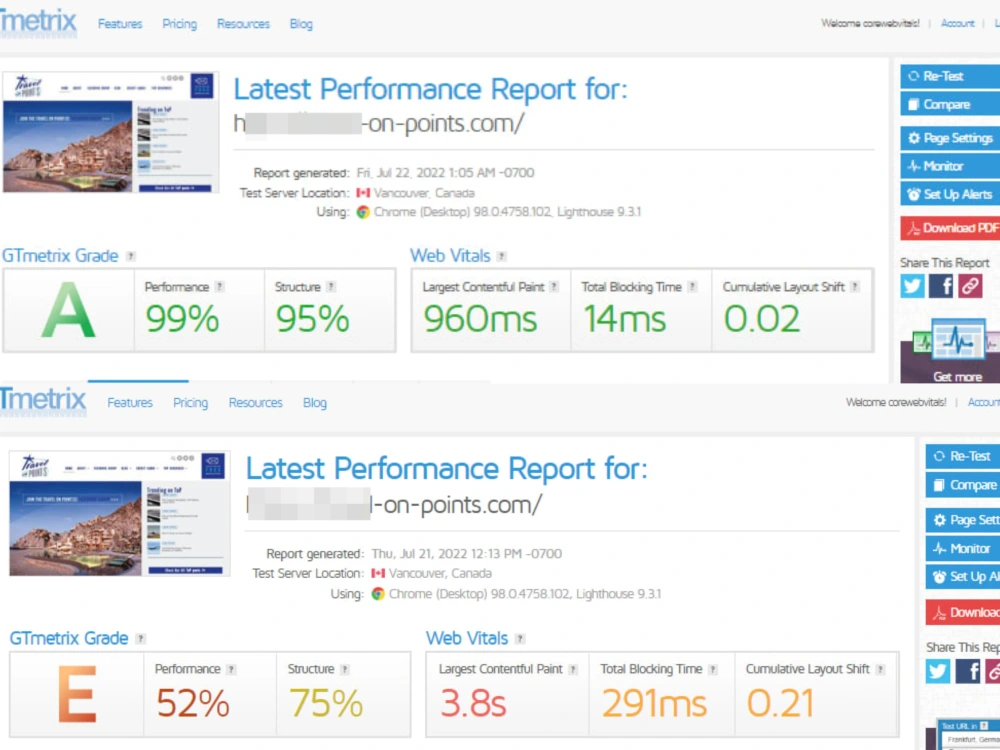Open Features in the top navigation bar

click(120, 24)
